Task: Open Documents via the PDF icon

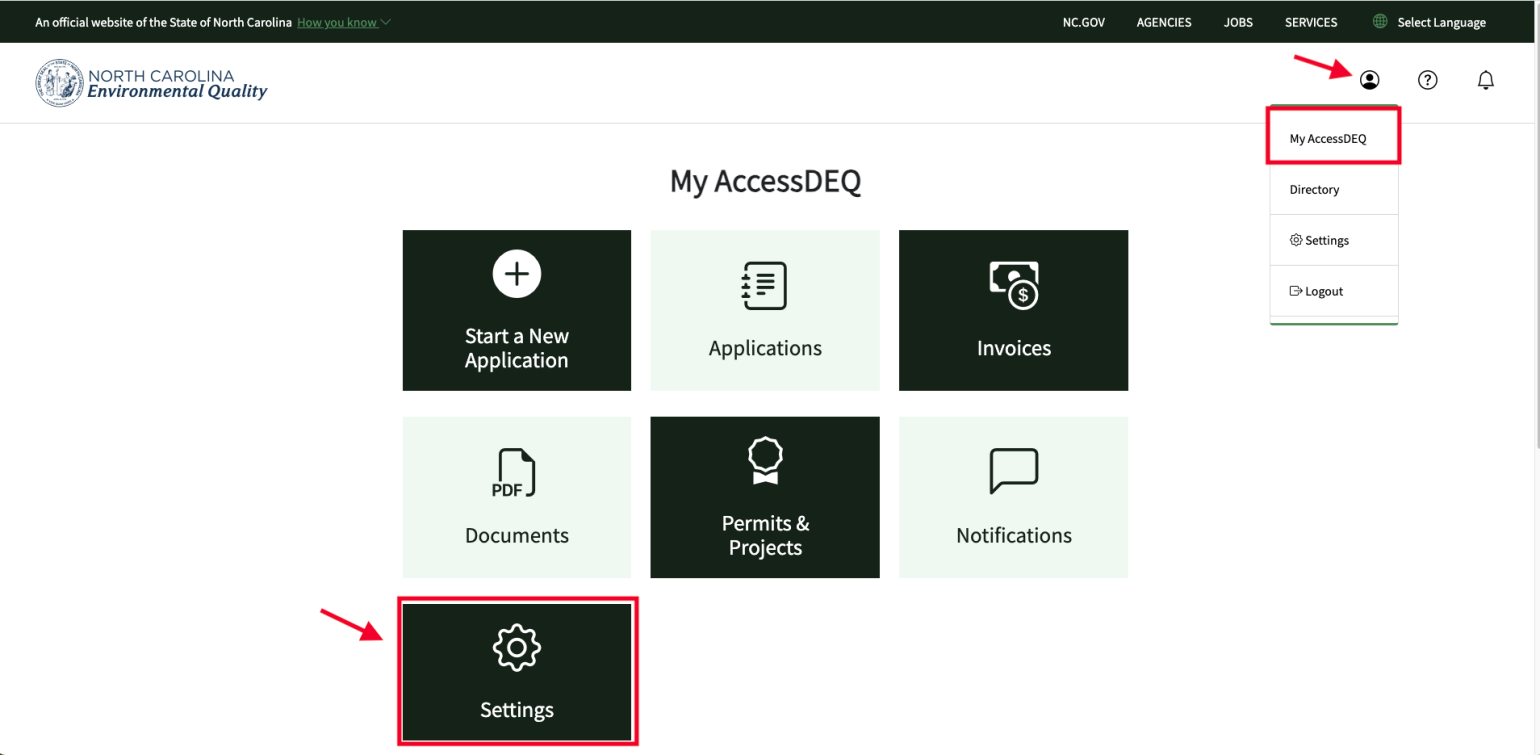Action: (516, 473)
